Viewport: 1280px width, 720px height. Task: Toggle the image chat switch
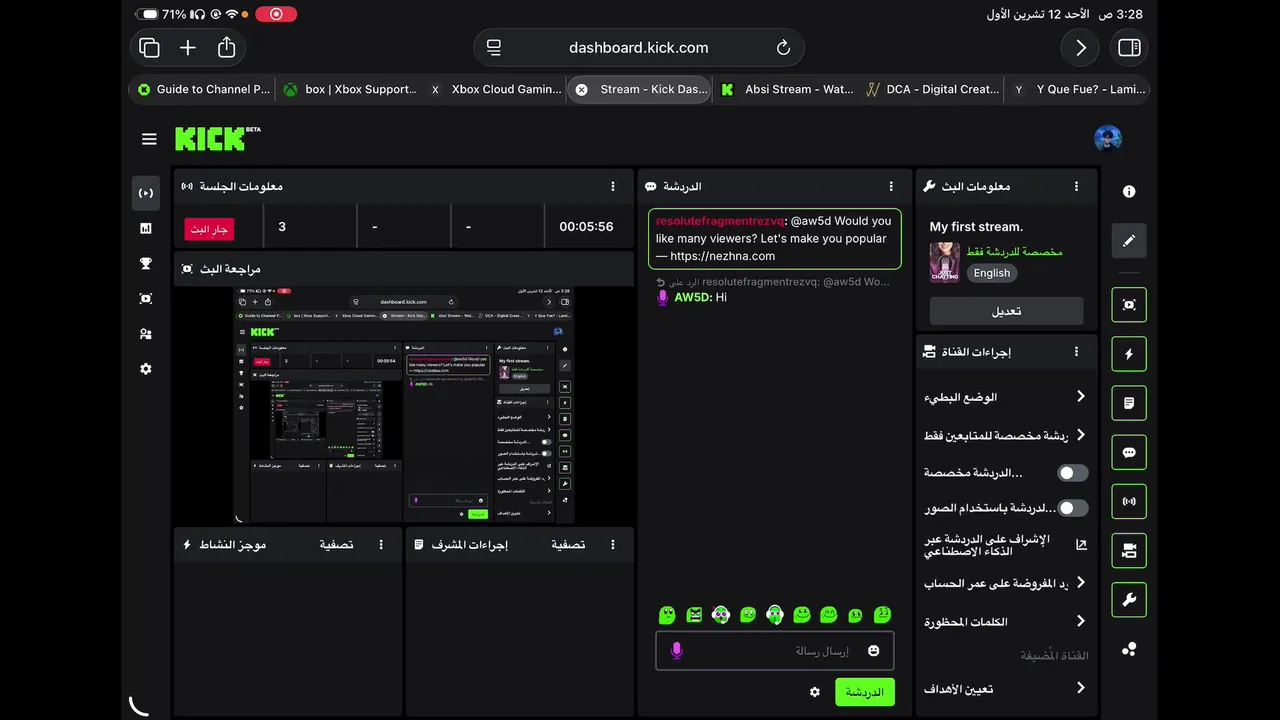tap(1072, 508)
